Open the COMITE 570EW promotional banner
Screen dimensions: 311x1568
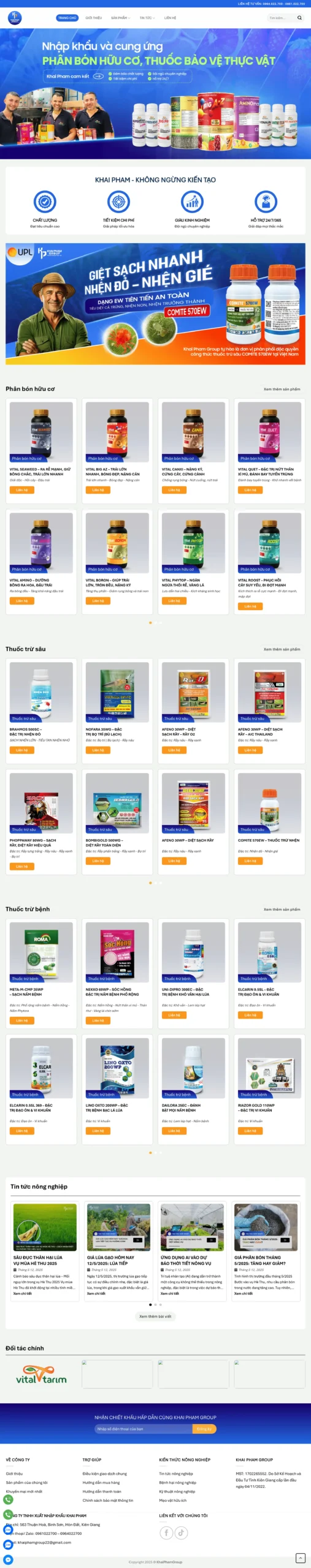[x=155, y=304]
